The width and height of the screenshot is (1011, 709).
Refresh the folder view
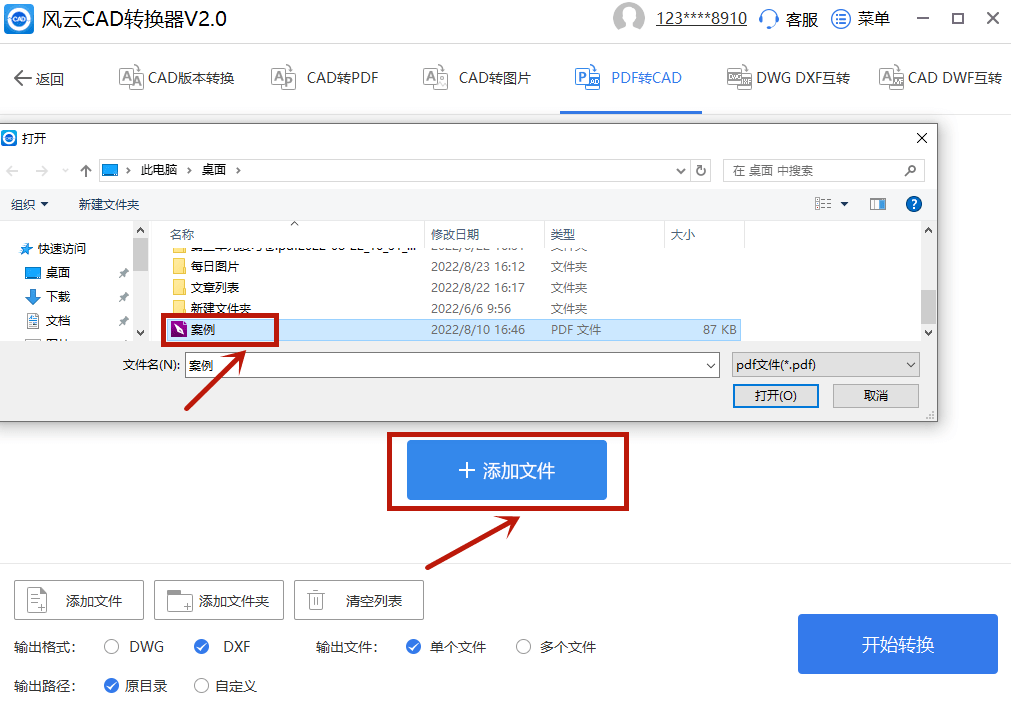click(x=701, y=171)
